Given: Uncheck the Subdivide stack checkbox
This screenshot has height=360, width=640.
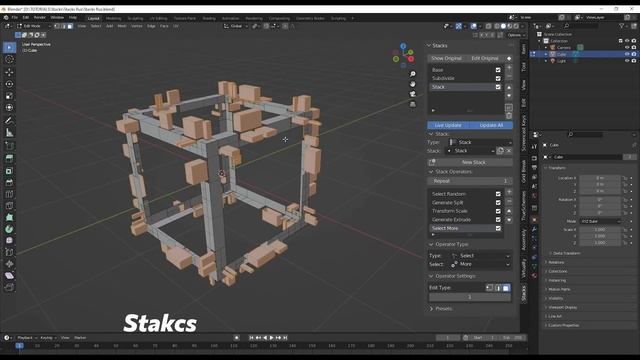Looking at the screenshot, I should coord(498,78).
